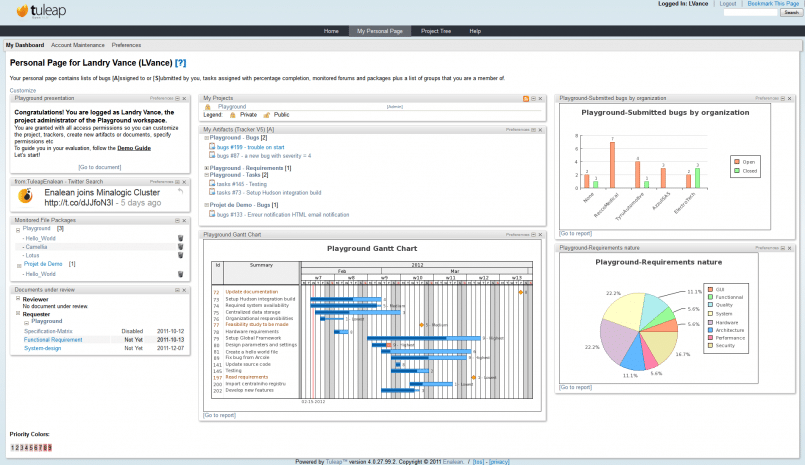The width and height of the screenshot is (805, 465).
Task: Open the [?] help link beside page title
Action: pyautogui.click(x=180, y=63)
